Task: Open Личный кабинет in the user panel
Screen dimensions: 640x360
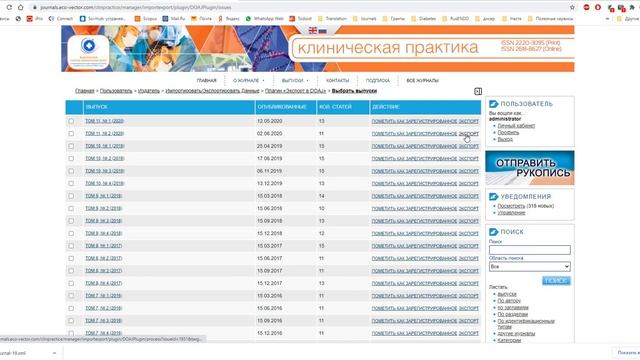Action: click(x=516, y=126)
